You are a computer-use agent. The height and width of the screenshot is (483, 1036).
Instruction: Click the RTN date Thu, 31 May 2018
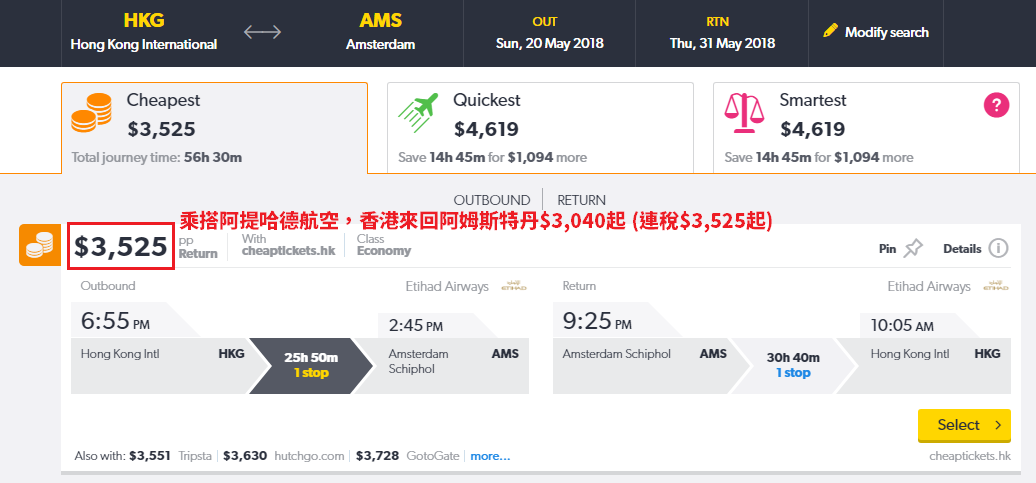click(x=722, y=33)
